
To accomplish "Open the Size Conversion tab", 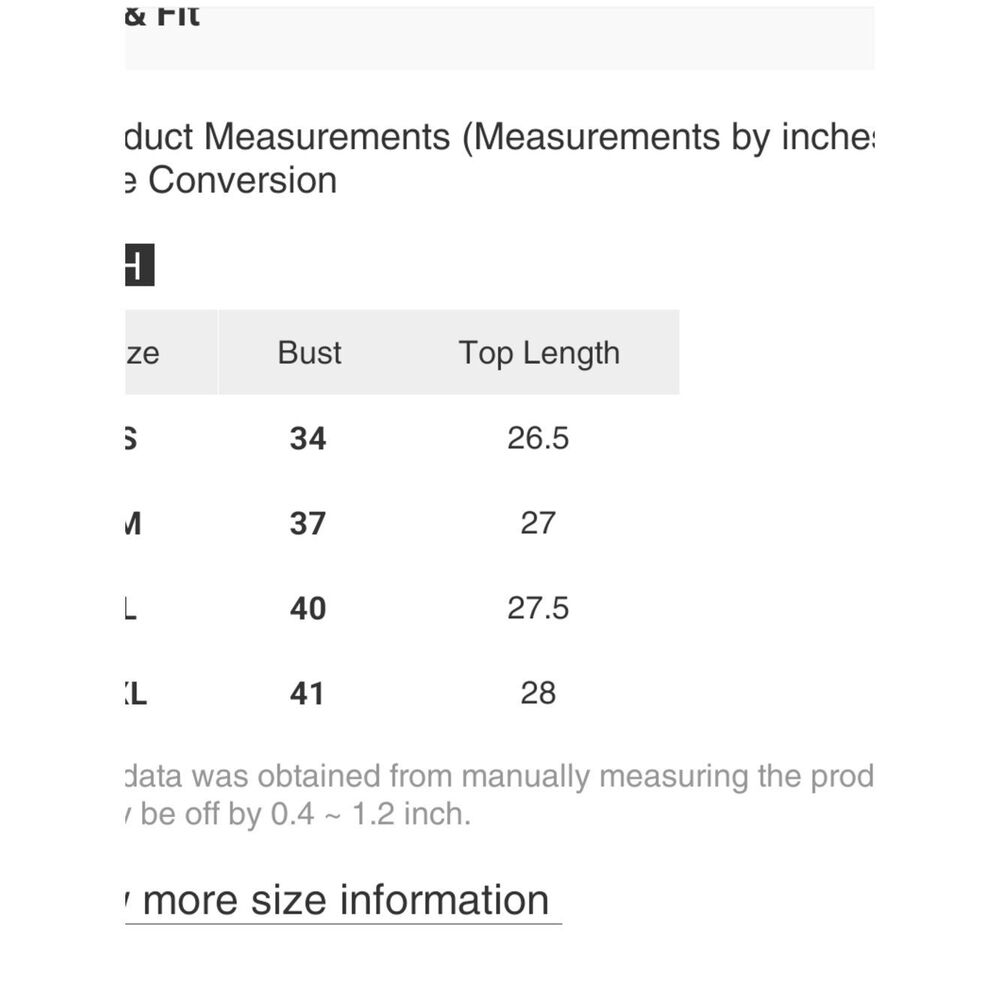I will (231, 180).
